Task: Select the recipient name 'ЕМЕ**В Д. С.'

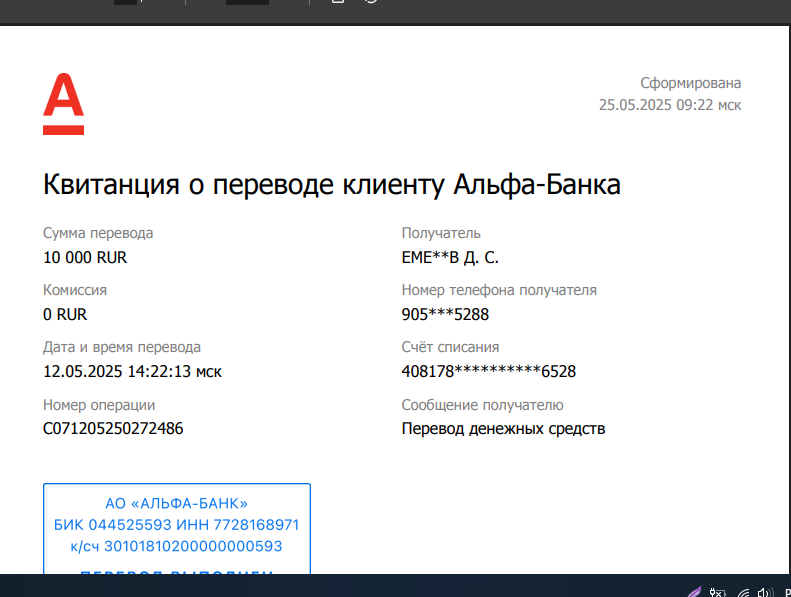Action: pos(450,257)
